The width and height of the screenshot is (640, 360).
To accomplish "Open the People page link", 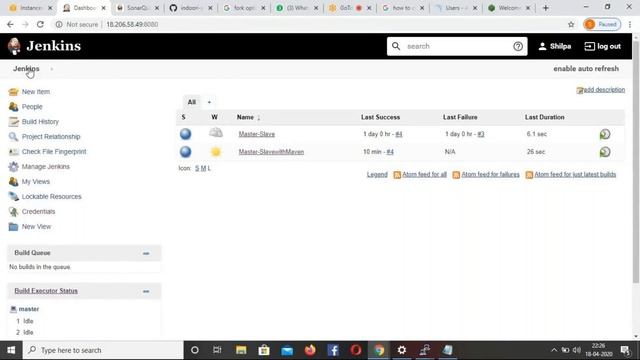I will 32,107.
